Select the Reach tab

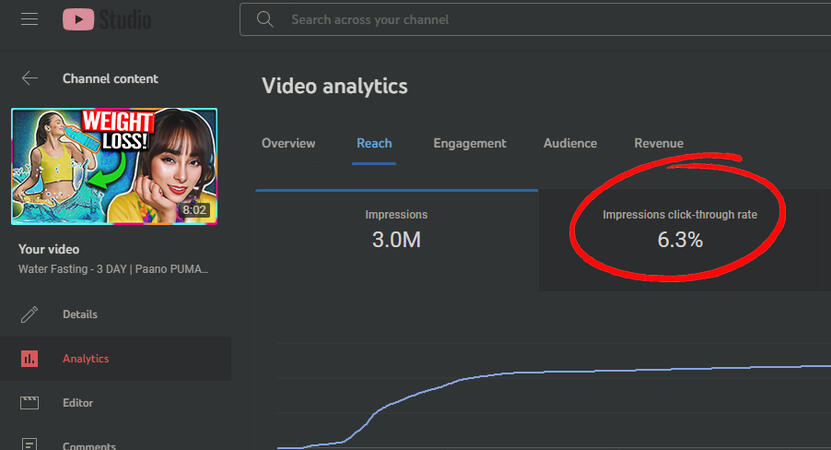374,143
